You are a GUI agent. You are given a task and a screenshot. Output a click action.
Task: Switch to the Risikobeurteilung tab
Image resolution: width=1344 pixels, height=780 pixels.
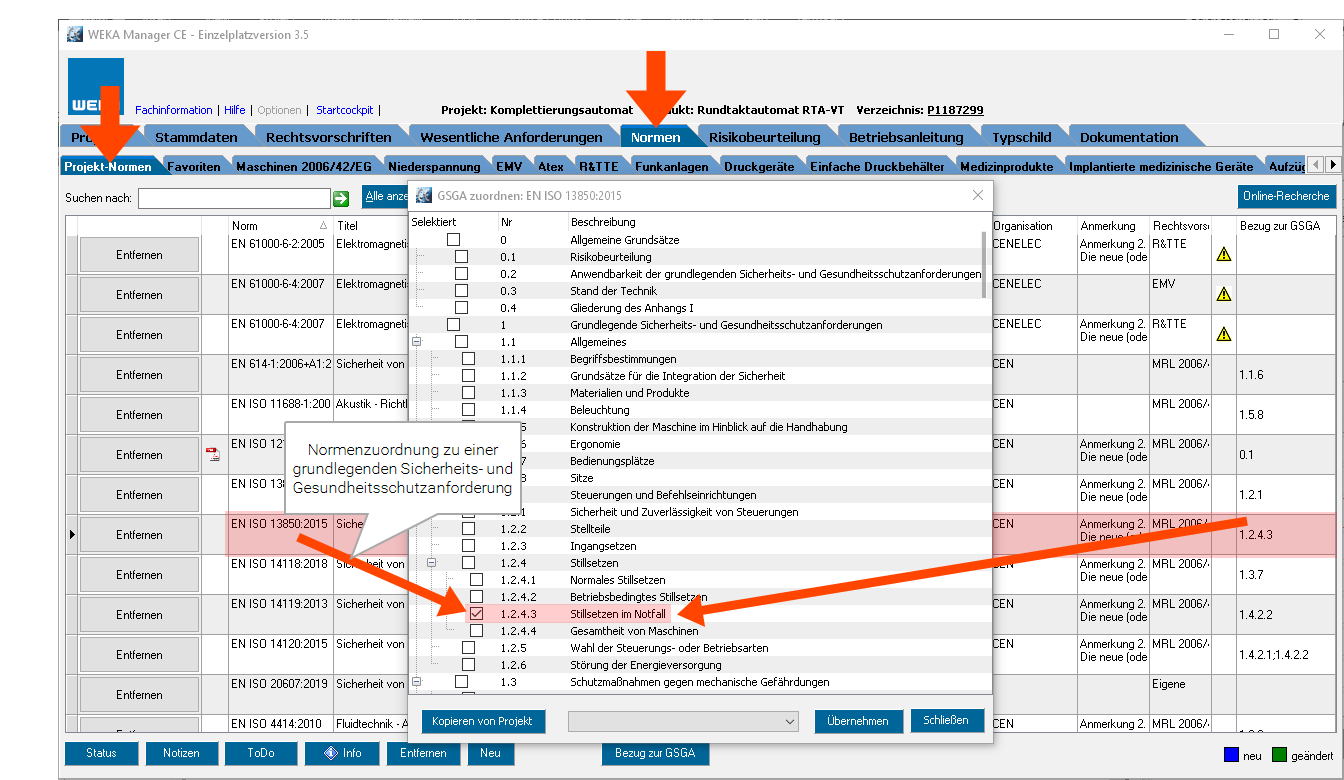tap(764, 137)
